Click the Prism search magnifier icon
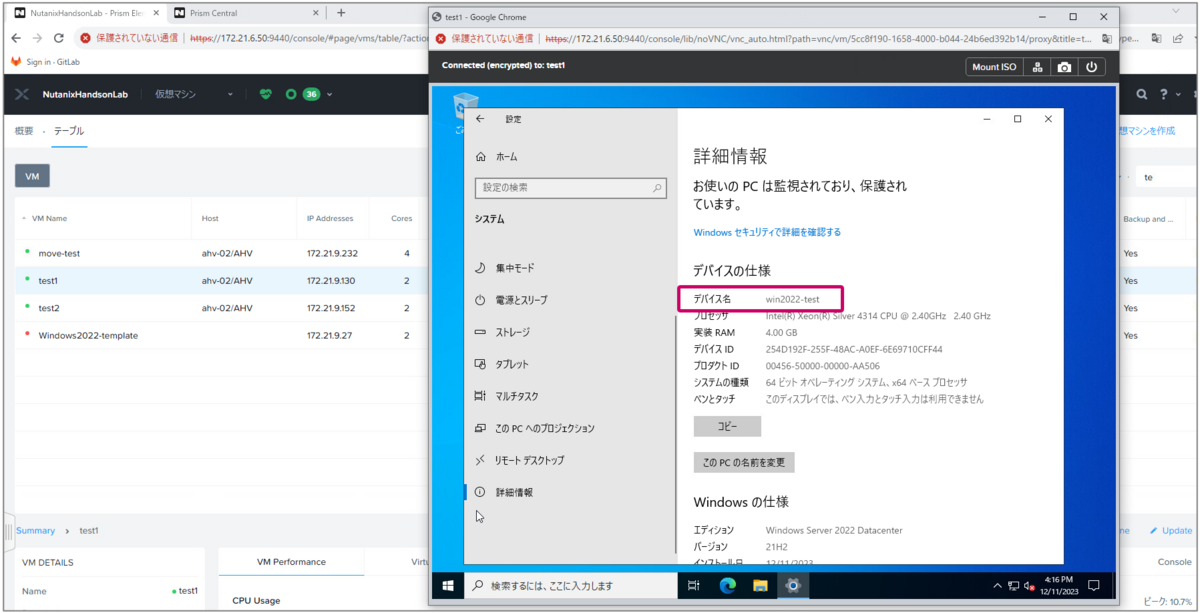Image resolution: width=1200 pixels, height=613 pixels. [1141, 94]
